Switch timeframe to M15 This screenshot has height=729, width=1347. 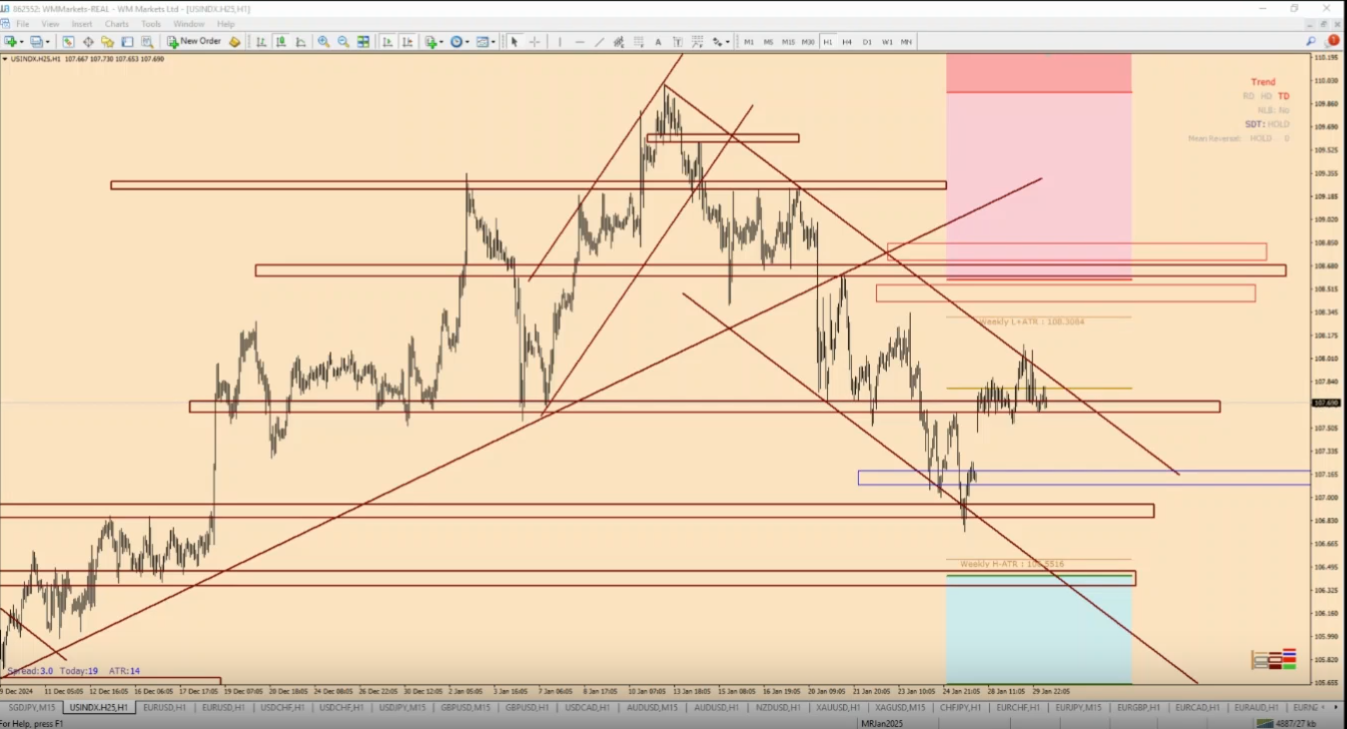click(x=788, y=42)
